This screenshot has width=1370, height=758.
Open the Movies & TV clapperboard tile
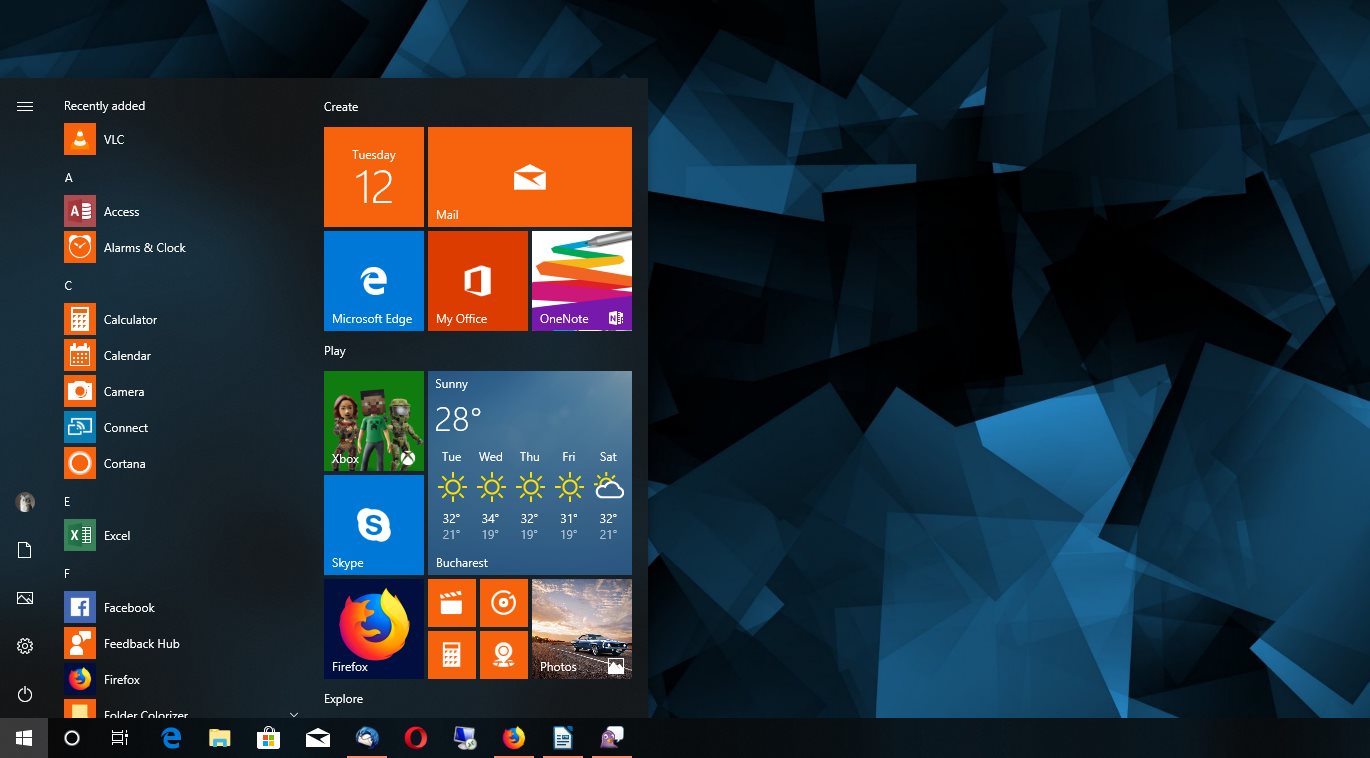(452, 603)
